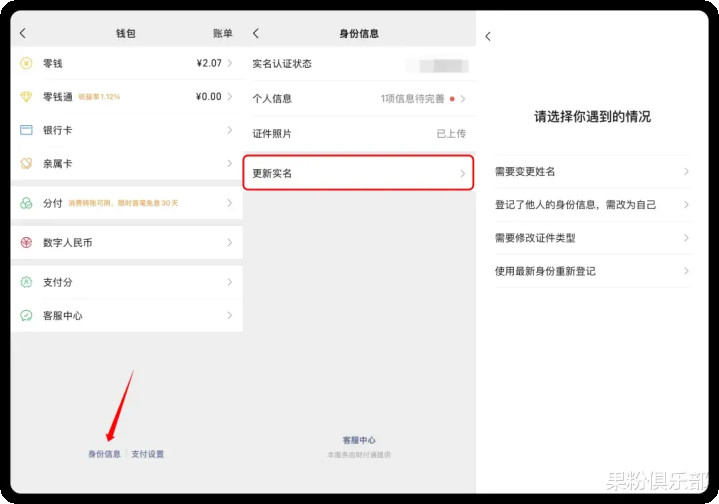This screenshot has height=504, width=719.
Task: Expand the 零钱 row chevron
Action: 230,63
